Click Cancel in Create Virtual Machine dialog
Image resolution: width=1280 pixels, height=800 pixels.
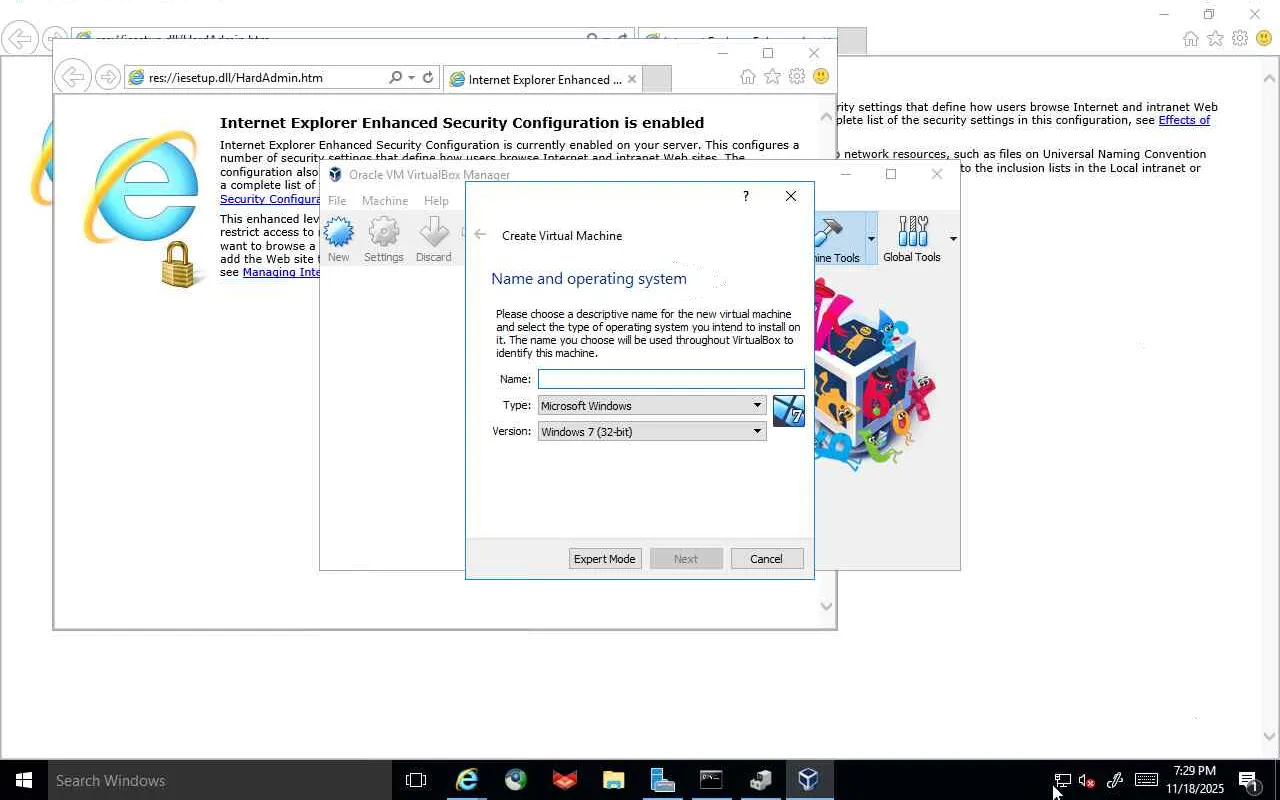(767, 559)
